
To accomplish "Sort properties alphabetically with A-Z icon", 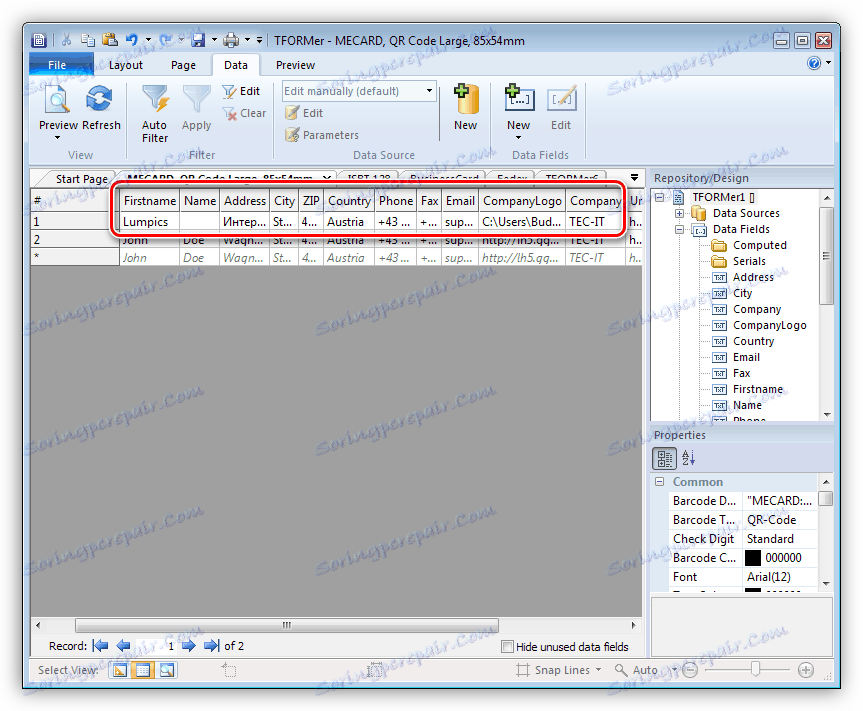I will [689, 458].
